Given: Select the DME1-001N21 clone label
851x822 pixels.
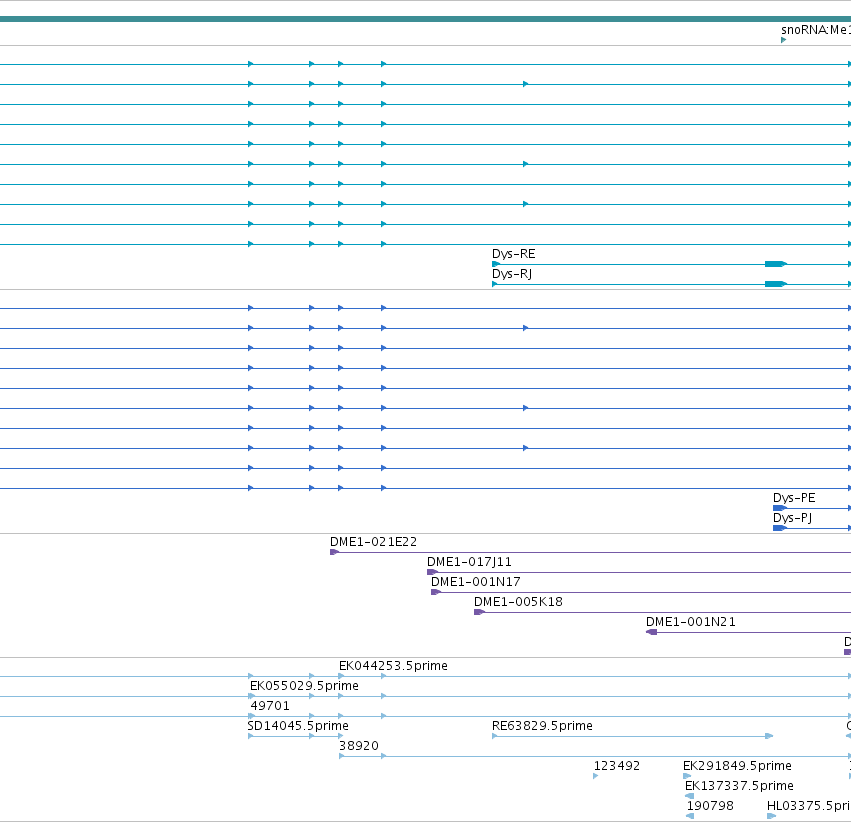Looking at the screenshot, I should [x=691, y=622].
